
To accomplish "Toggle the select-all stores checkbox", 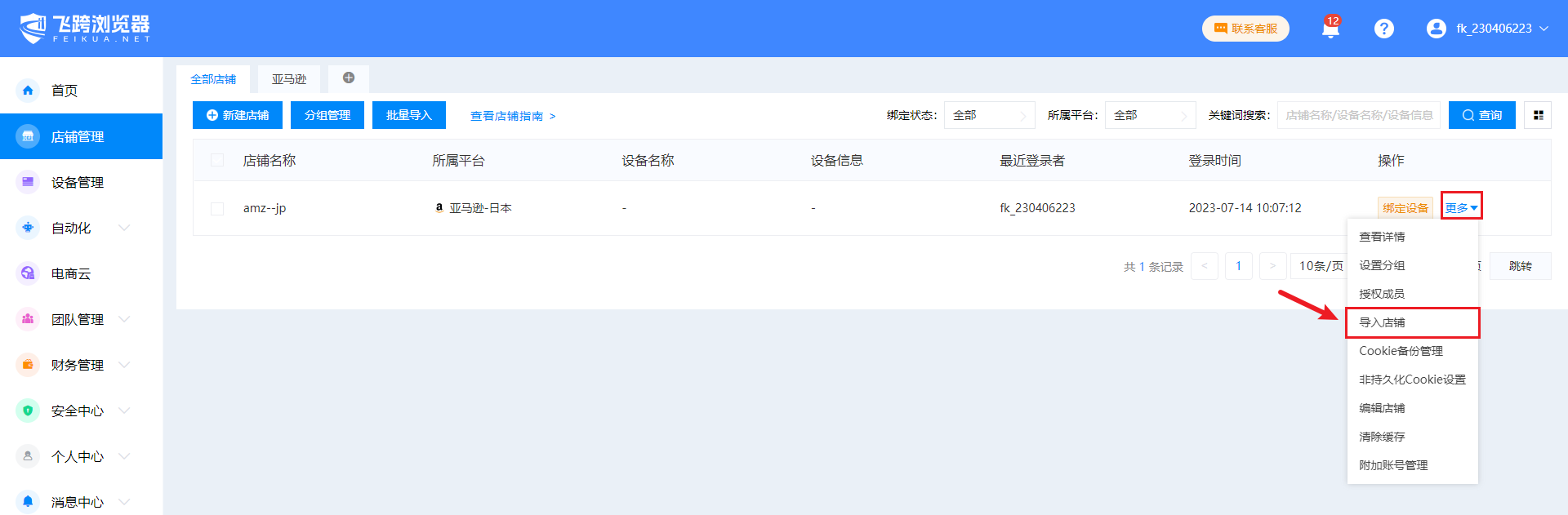I will coord(217,160).
